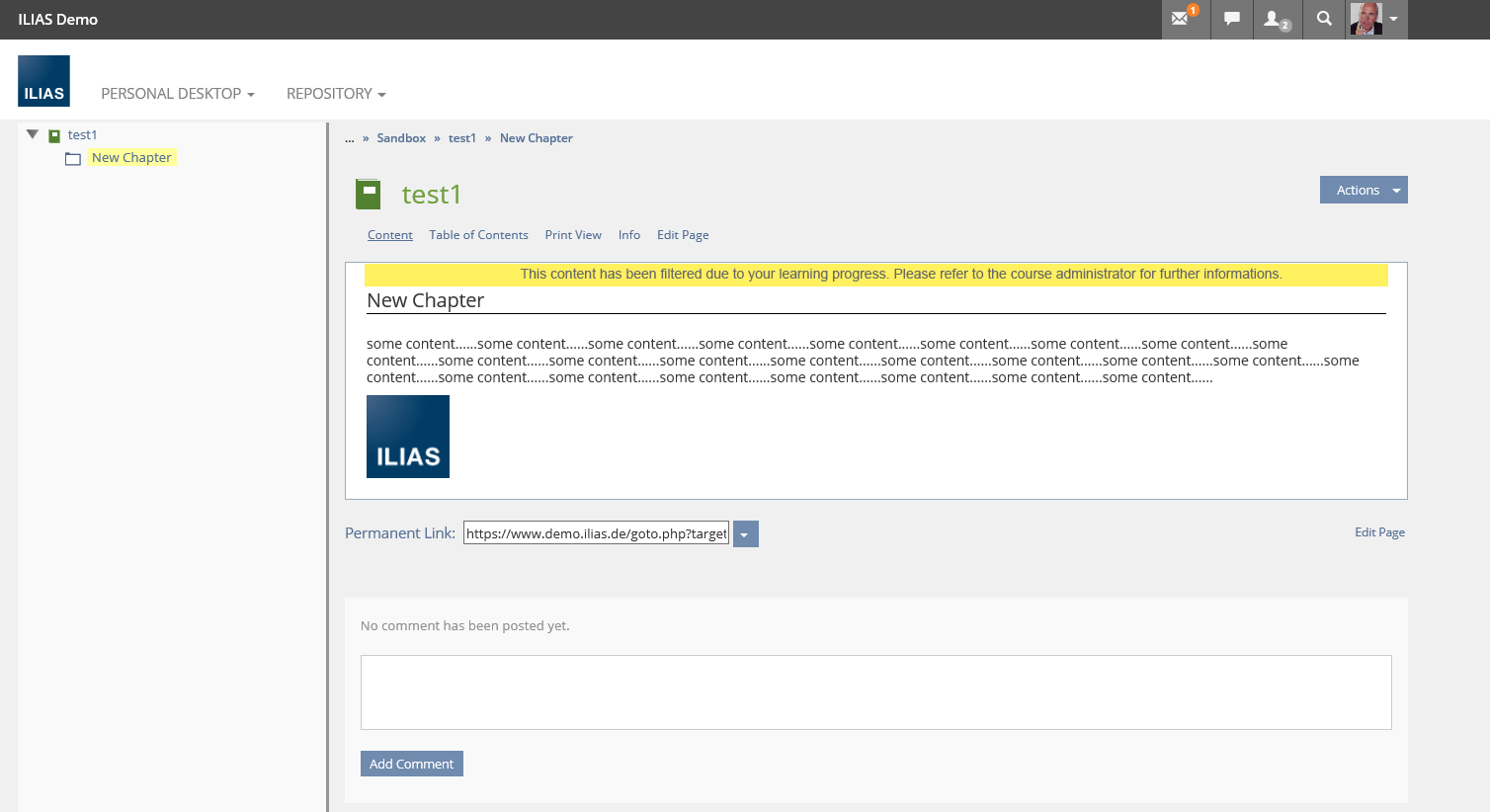
Task: Open the mail inbox envelope icon
Action: tap(1182, 19)
